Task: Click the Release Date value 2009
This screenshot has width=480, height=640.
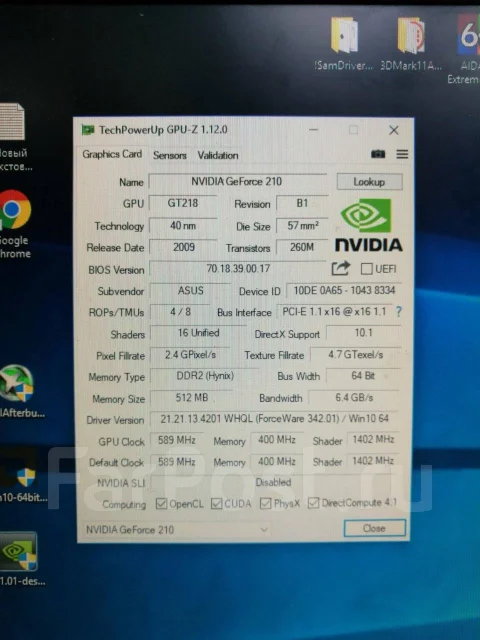Action: pos(183,247)
